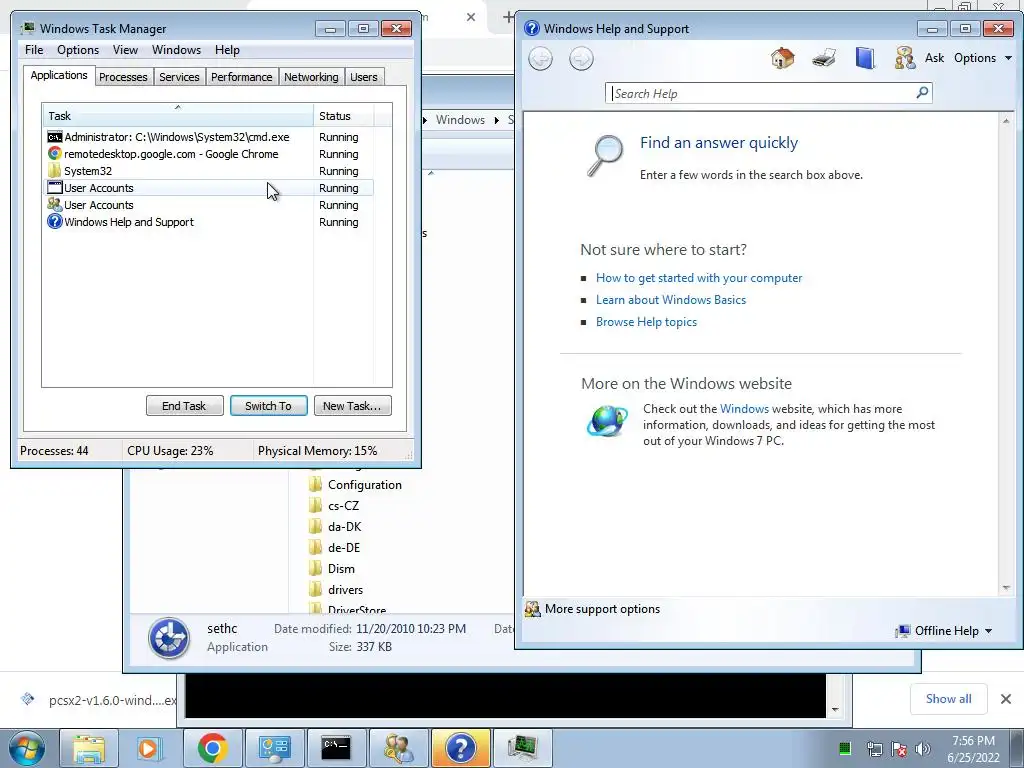1024x768 pixels.
Task: Select the Google Chrome task icon in list
Action: tap(55, 154)
